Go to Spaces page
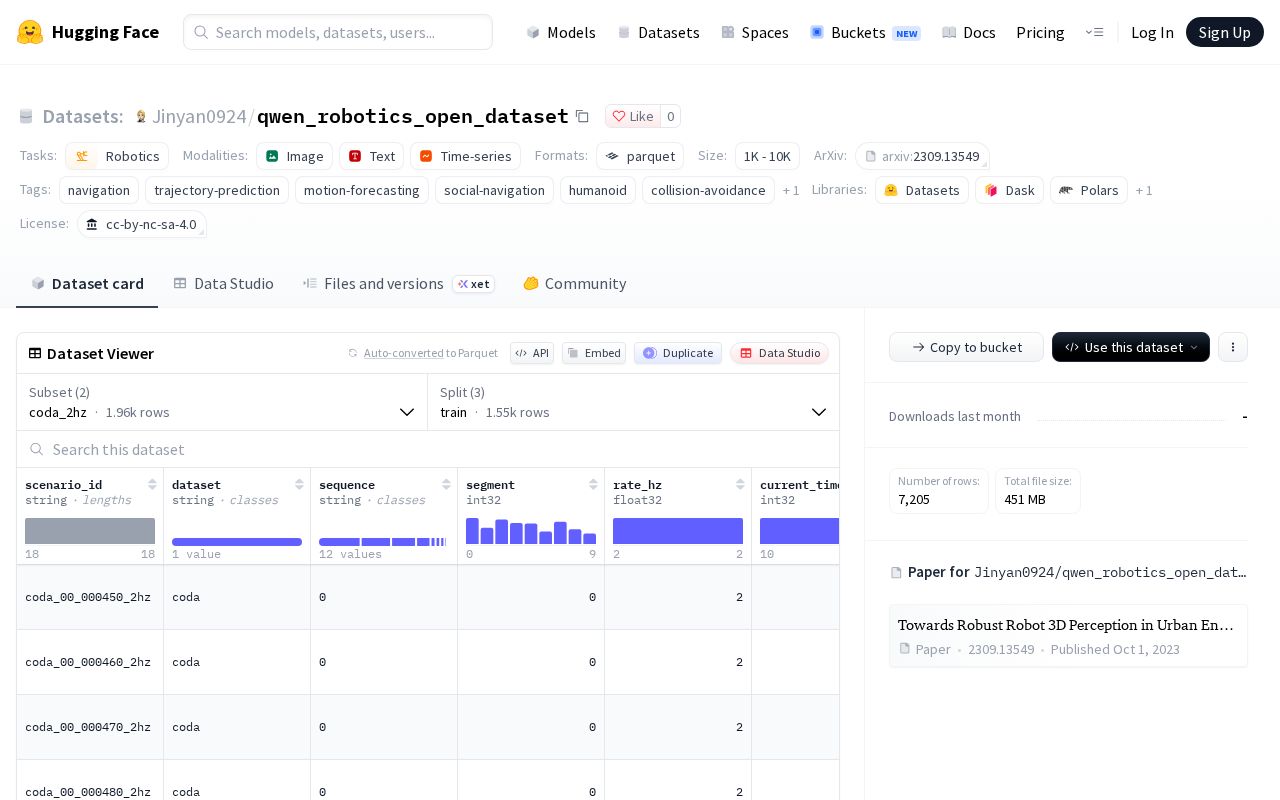Screen dimensions: 1280x800 tap(755, 32)
